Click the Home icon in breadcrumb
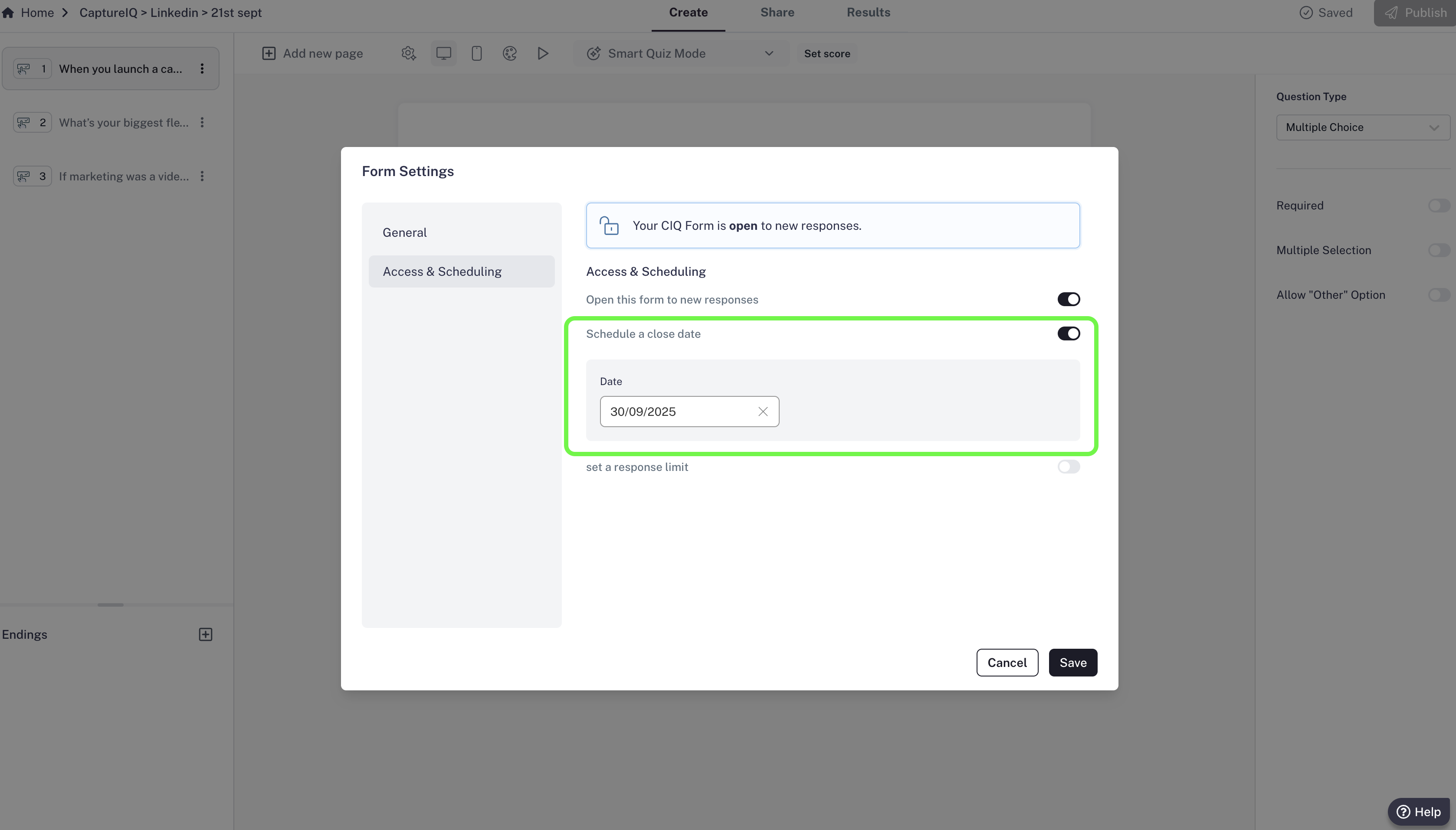1456x830 pixels. (8, 13)
